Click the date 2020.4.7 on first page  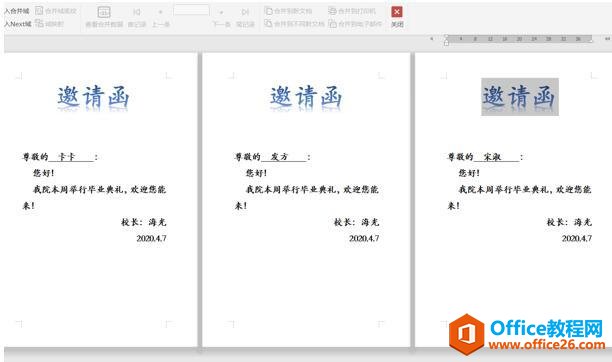(x=151, y=238)
